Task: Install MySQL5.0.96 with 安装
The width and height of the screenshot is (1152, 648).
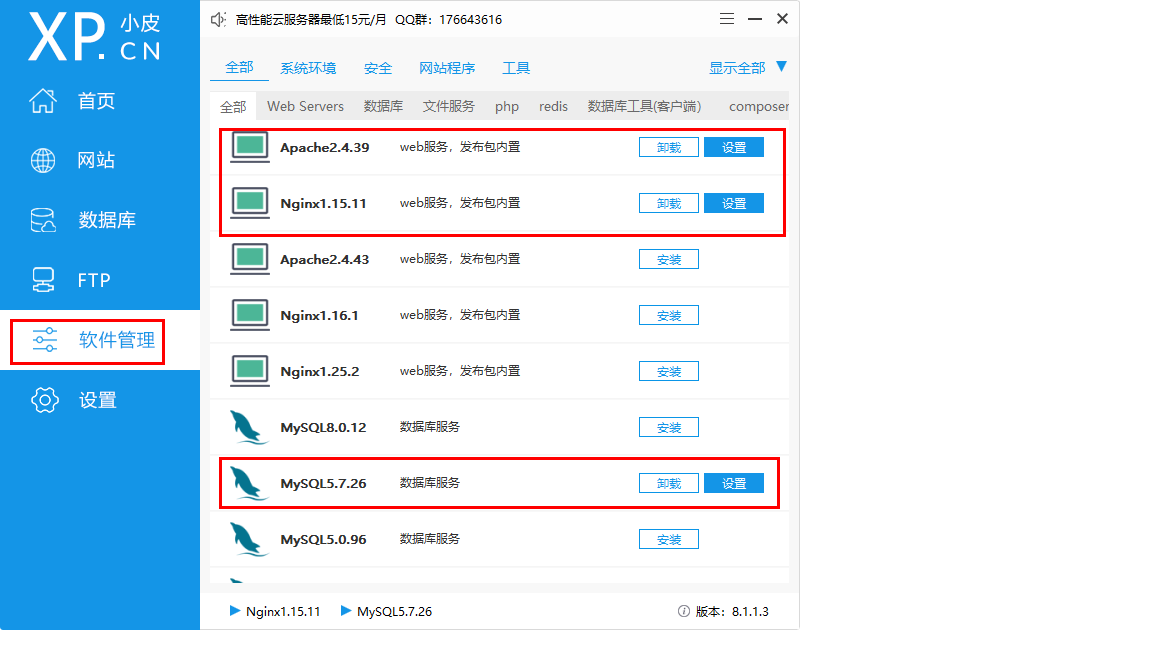Action: click(x=669, y=539)
